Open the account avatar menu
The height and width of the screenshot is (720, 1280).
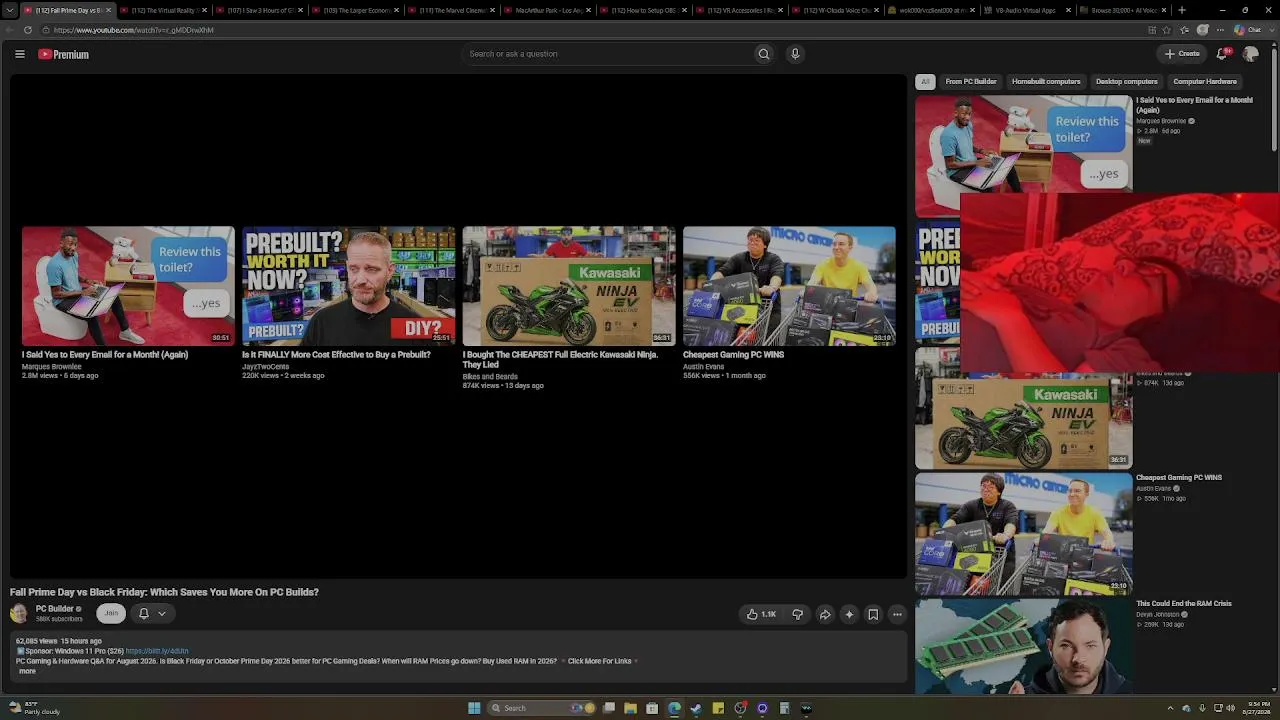click(x=1251, y=54)
